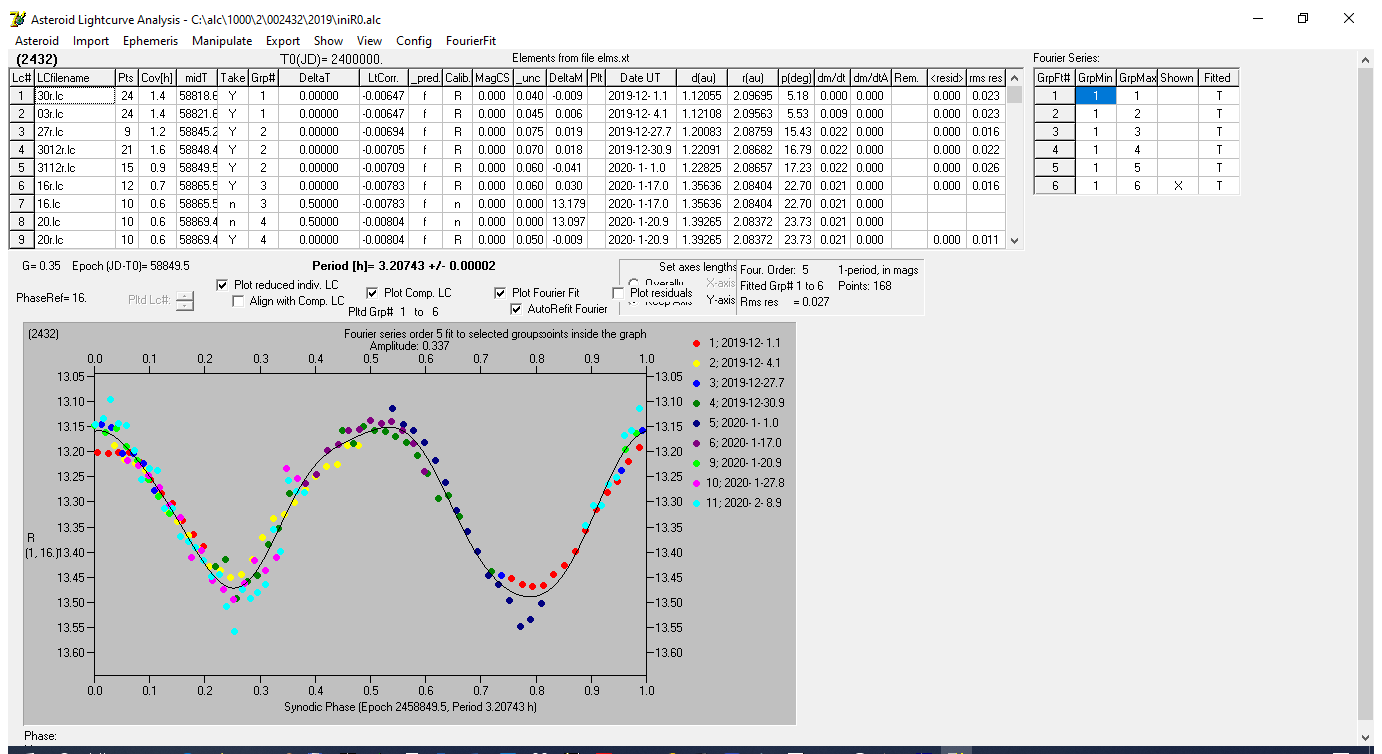
Task: Click row header 8 in lightcurve table
Action: click(22, 222)
